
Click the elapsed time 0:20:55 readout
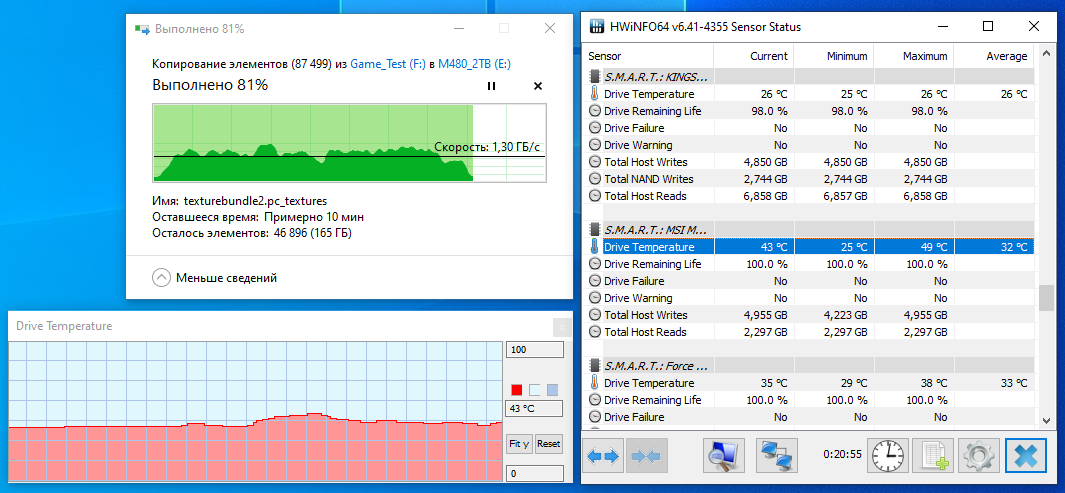click(x=842, y=454)
